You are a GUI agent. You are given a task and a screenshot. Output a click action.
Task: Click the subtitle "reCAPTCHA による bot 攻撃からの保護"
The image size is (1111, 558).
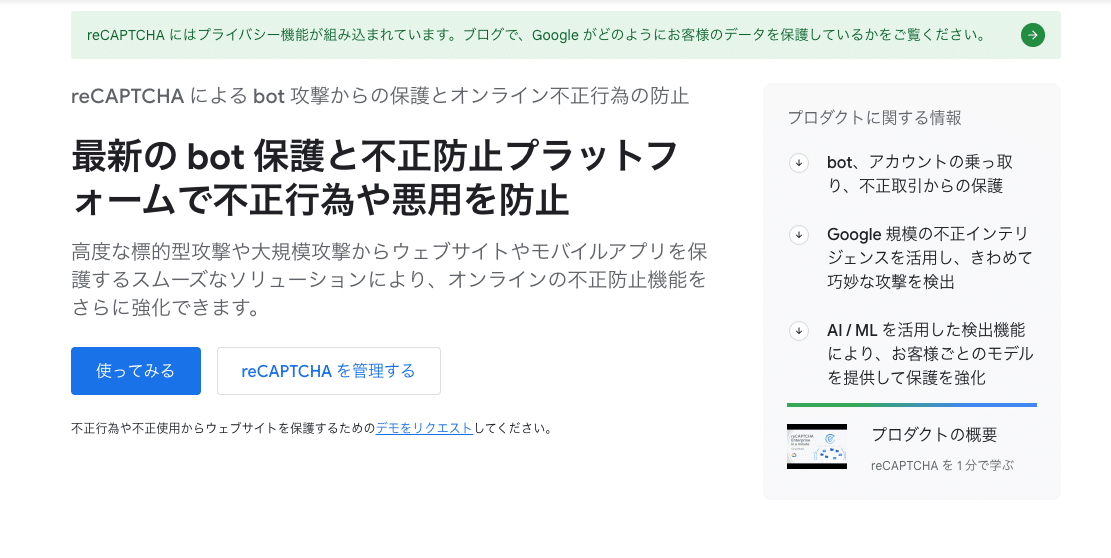pos(380,96)
